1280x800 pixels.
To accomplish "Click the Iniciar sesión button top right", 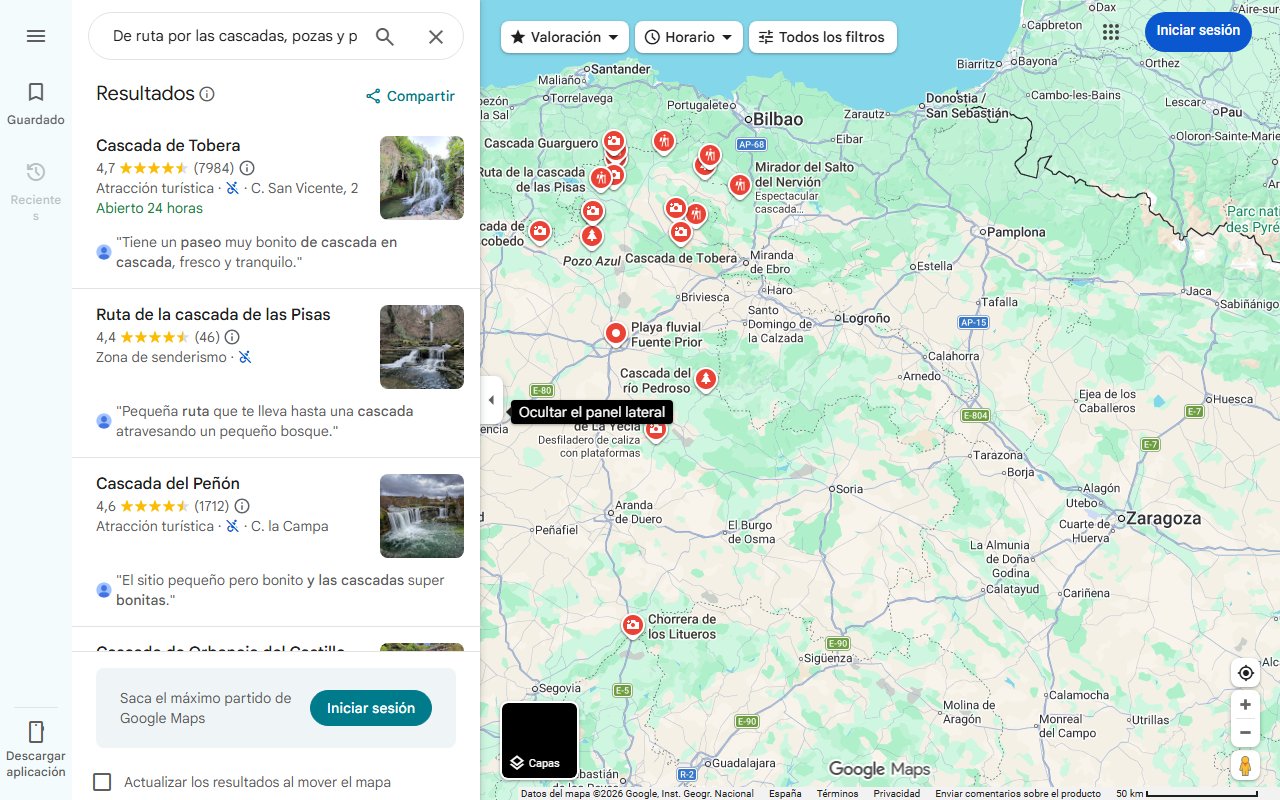I will point(1198,31).
